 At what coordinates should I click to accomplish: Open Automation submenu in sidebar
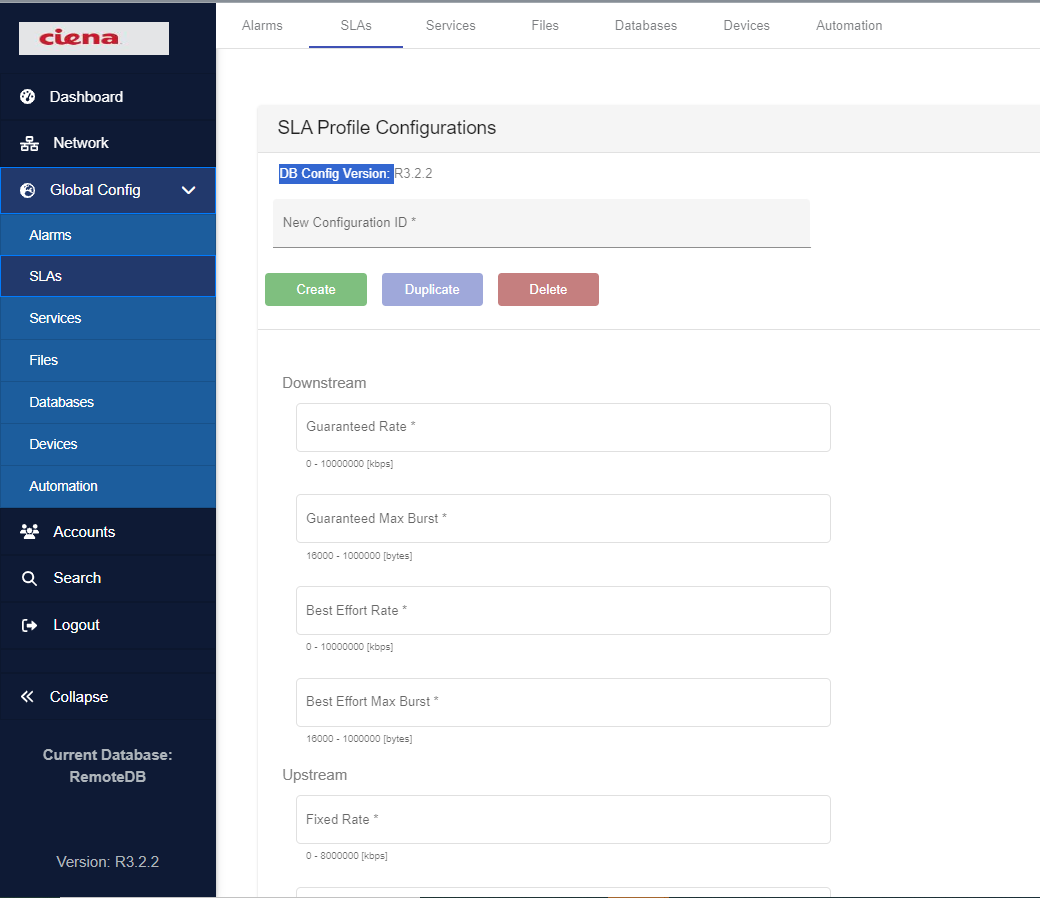click(108, 486)
